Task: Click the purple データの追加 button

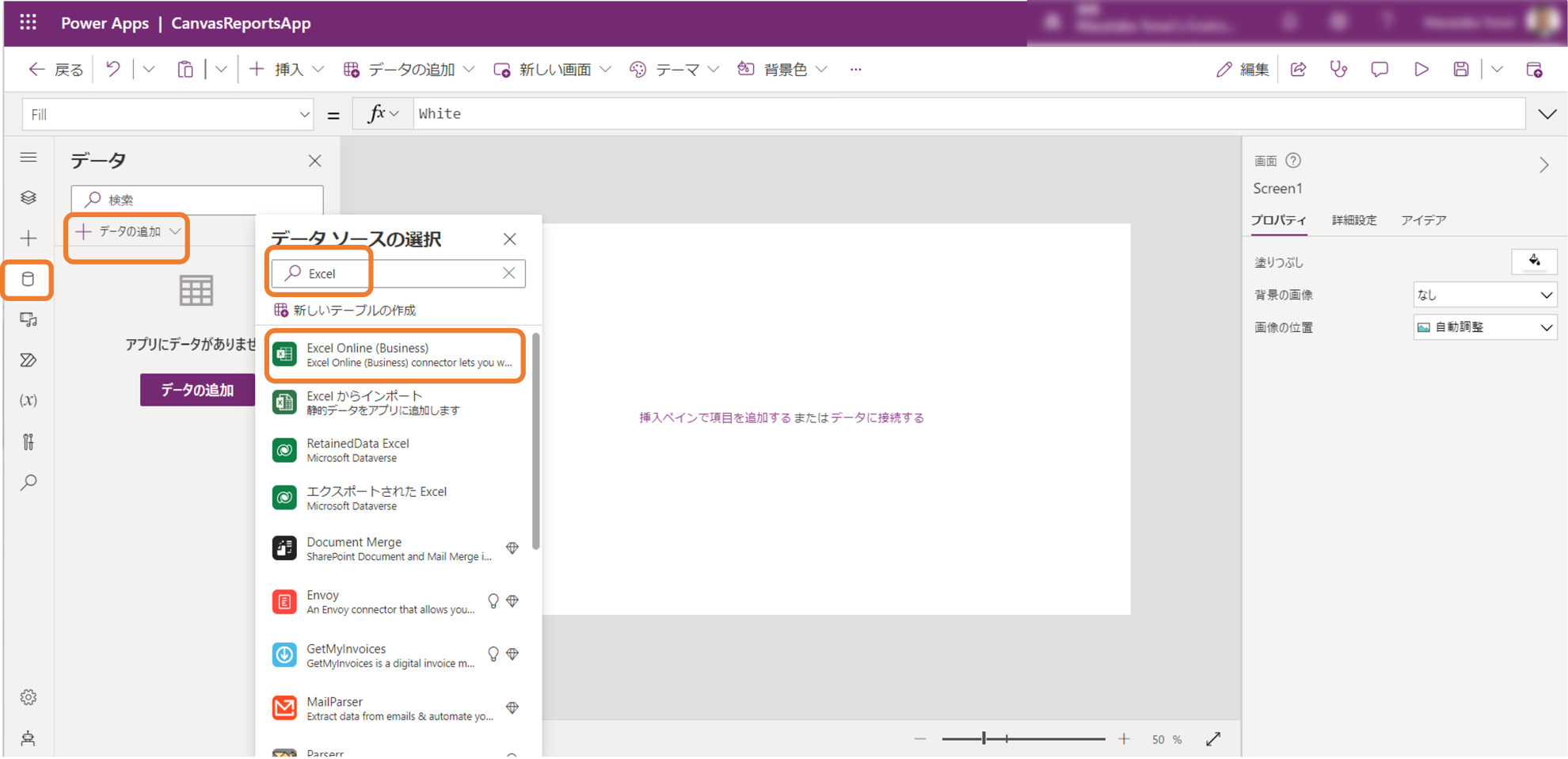Action: (x=197, y=390)
